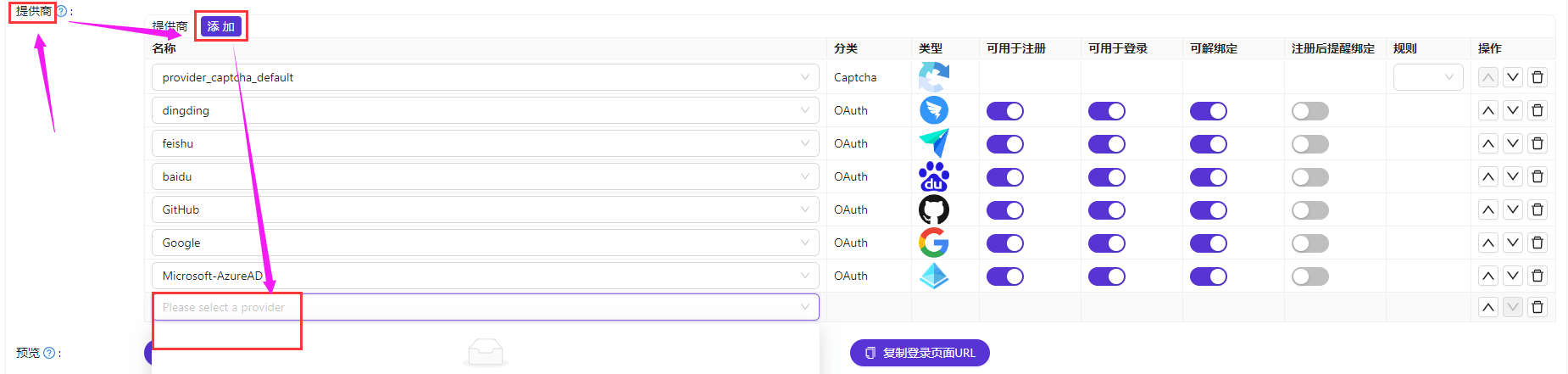1568x374 pixels.
Task: Open the 规则 dropdown for captcha row
Action: click(1428, 77)
